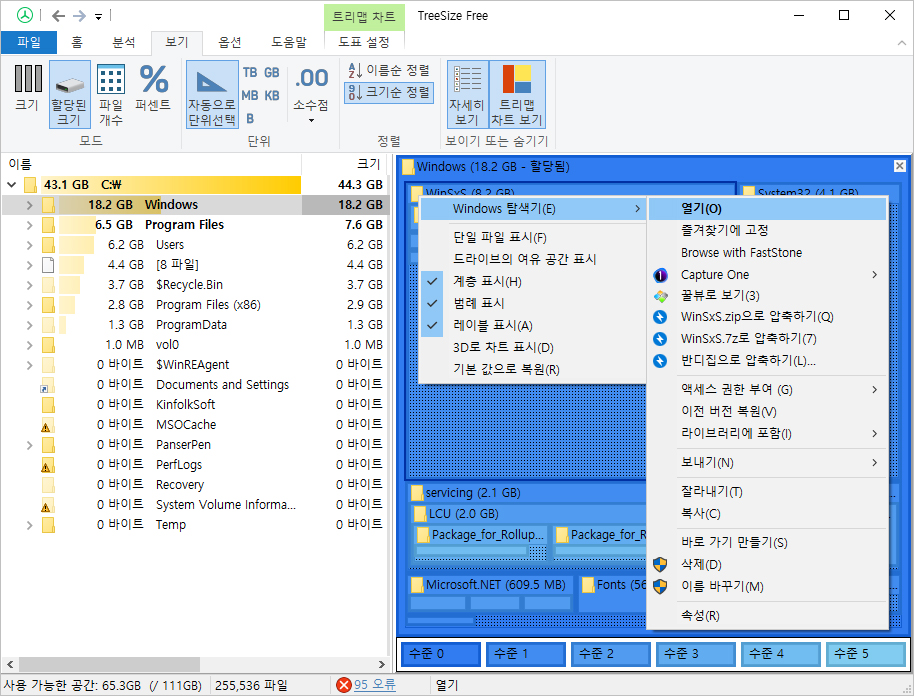Uncheck 레이블 표시 label display

click(x=486, y=327)
